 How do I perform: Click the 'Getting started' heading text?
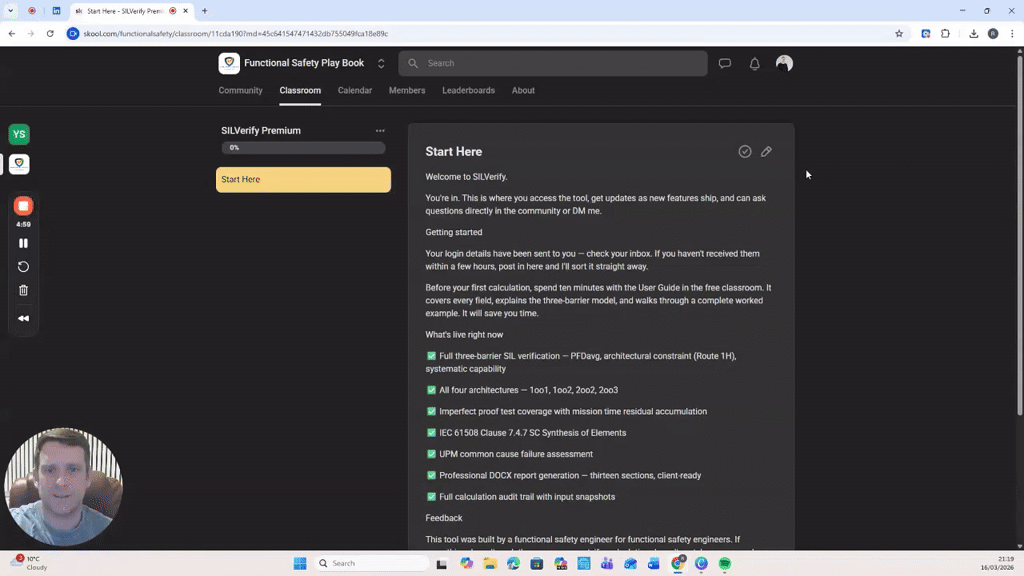pos(454,232)
